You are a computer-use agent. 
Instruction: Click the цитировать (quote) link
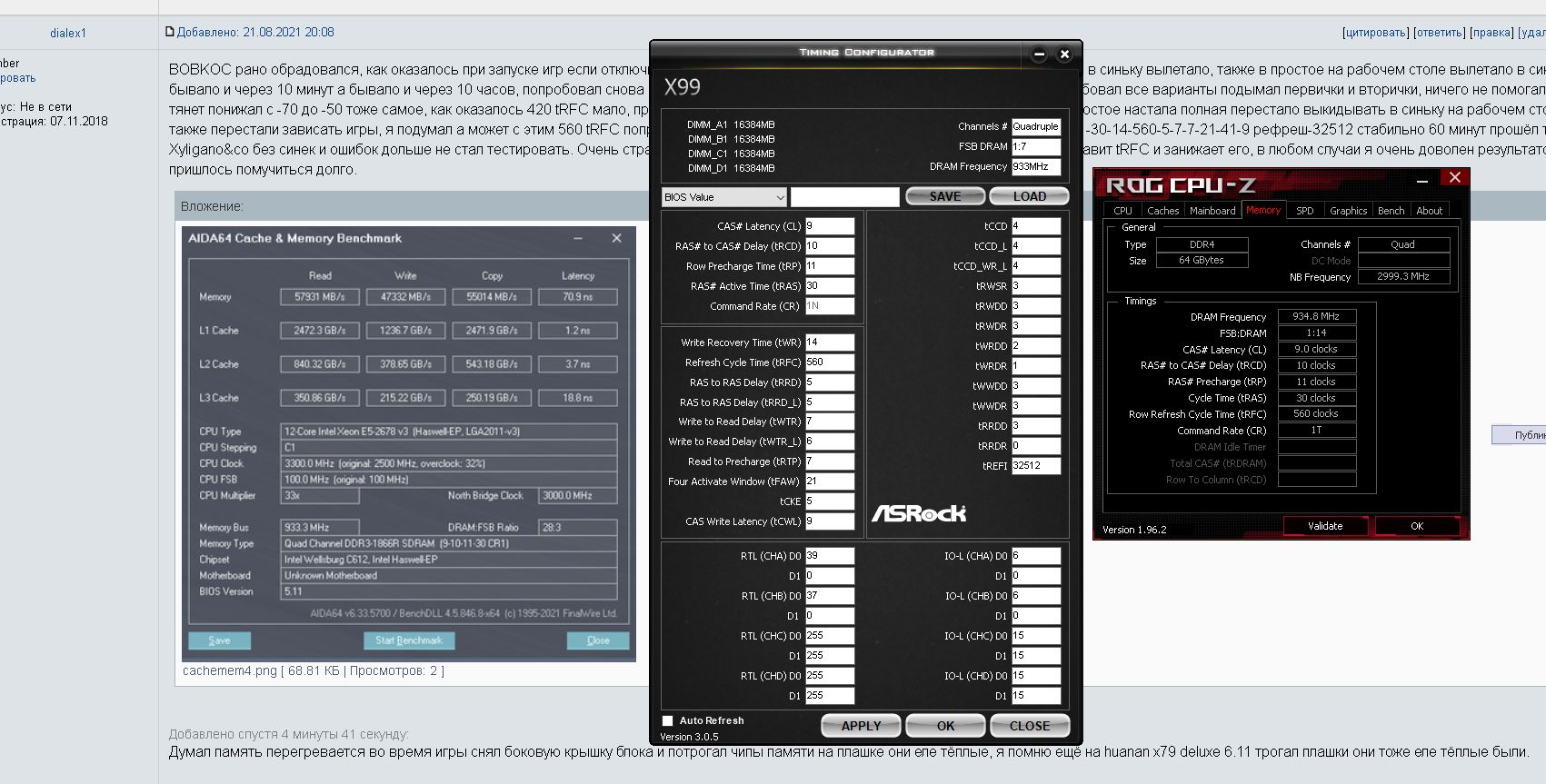tap(1375, 33)
